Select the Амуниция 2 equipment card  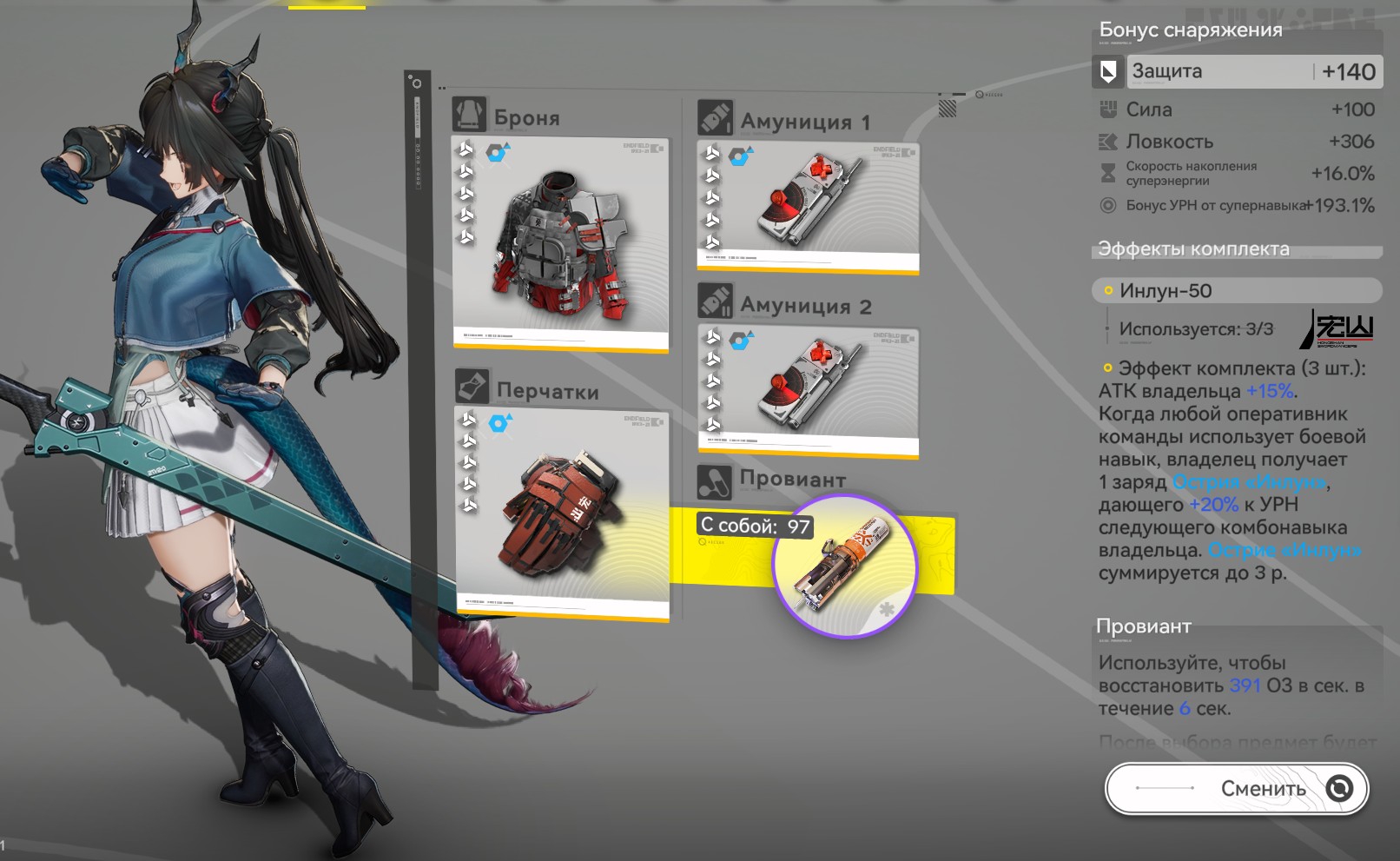pos(809,392)
